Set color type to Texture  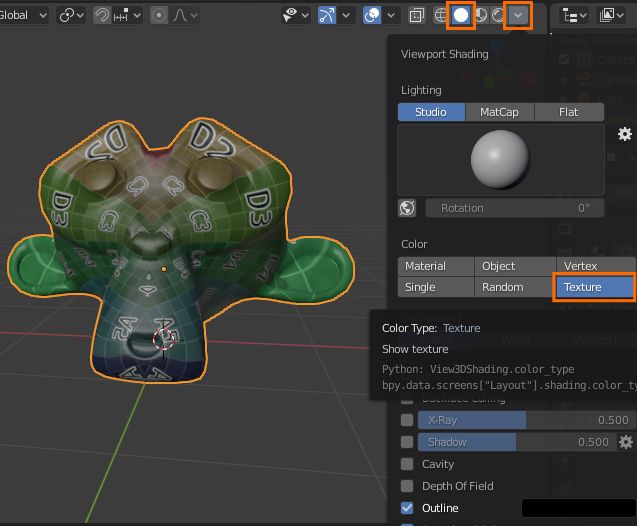pos(595,287)
